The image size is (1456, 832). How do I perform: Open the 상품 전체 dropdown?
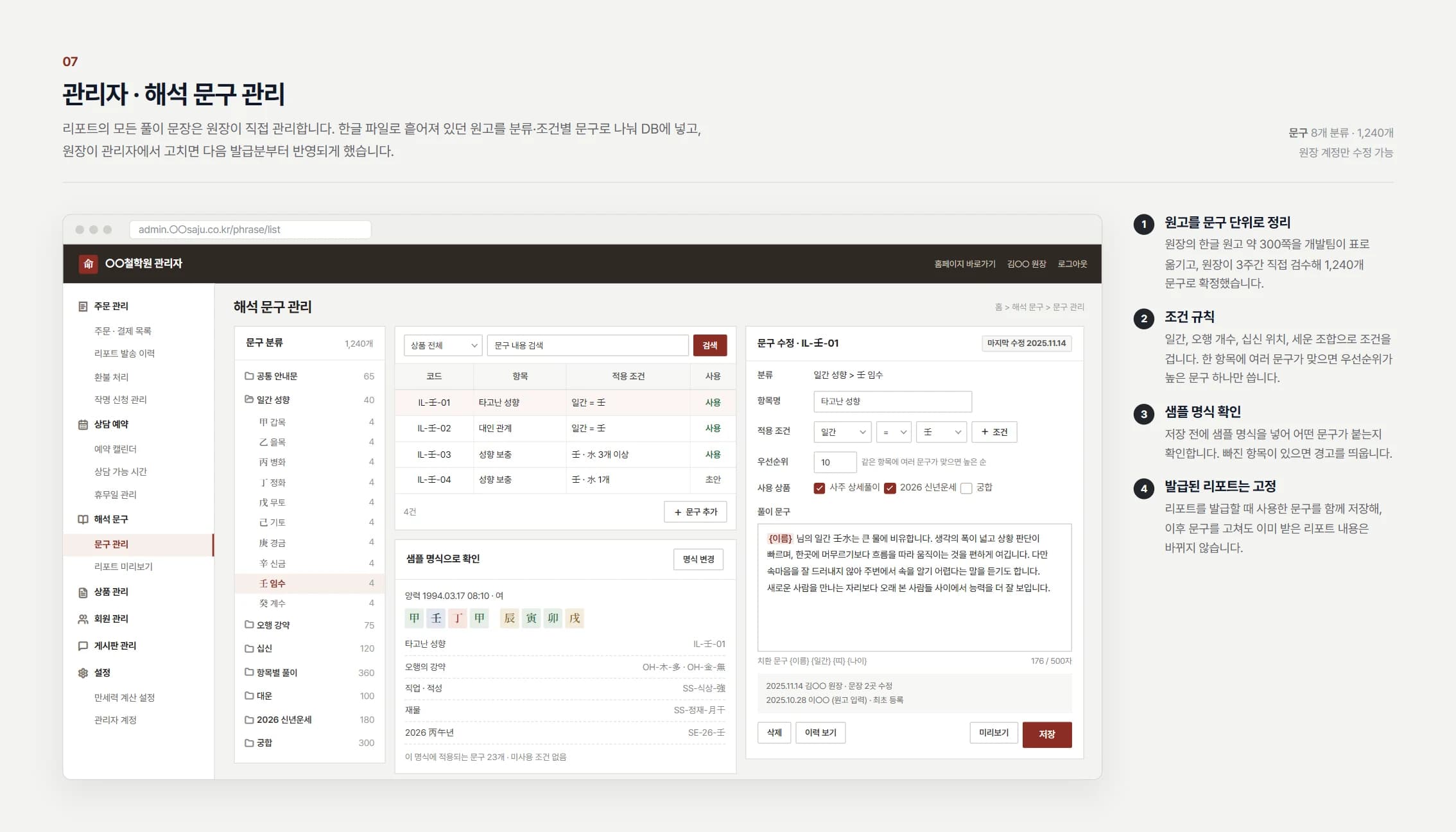443,345
